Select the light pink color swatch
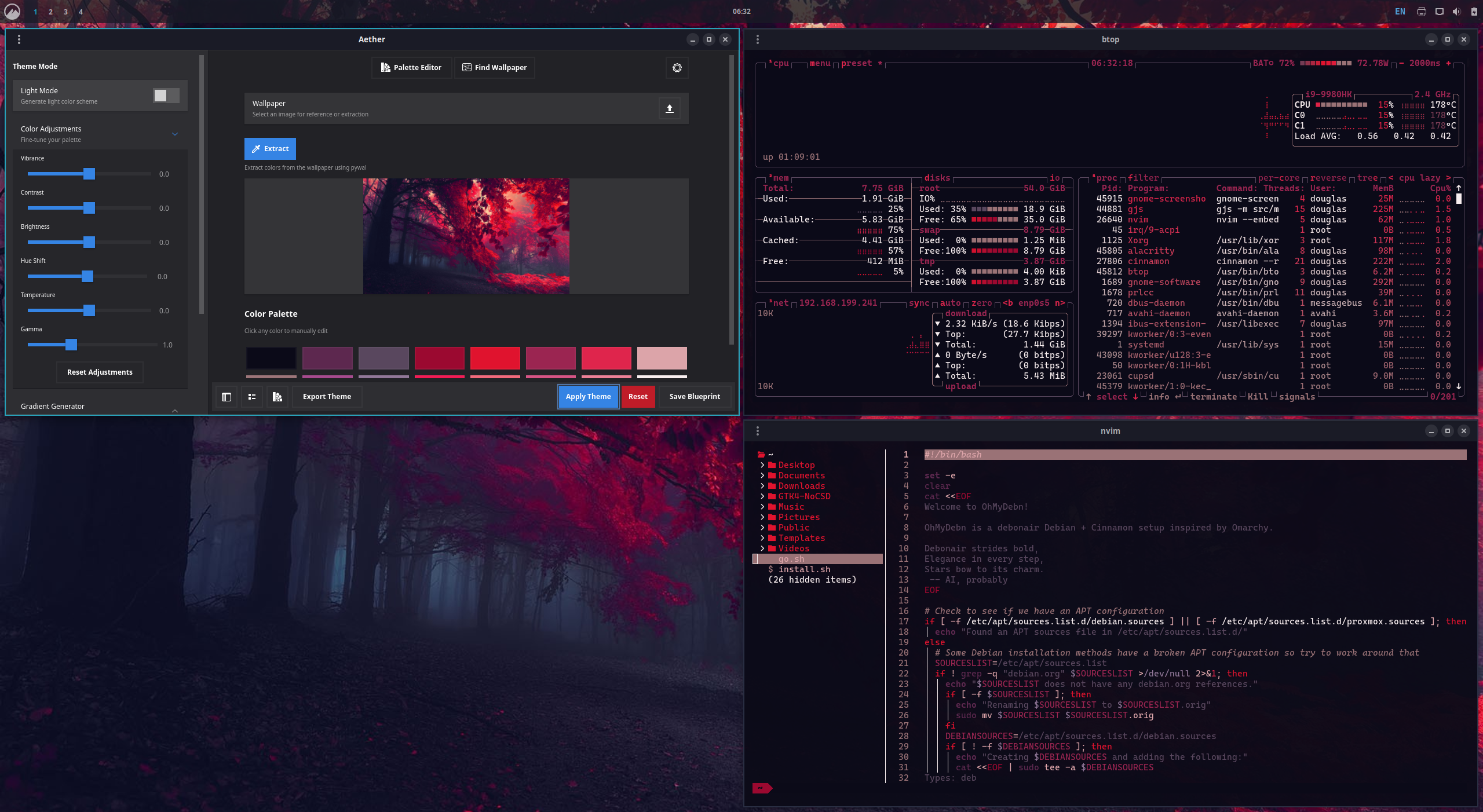This screenshot has height=812, width=1483. coord(662,358)
